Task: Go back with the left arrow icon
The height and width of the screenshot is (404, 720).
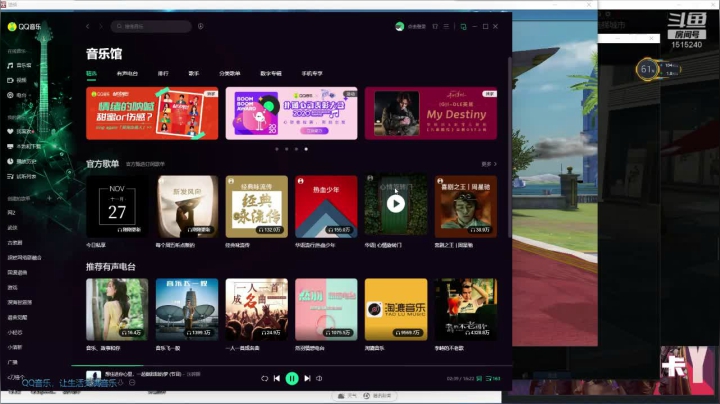Action: click(x=87, y=26)
